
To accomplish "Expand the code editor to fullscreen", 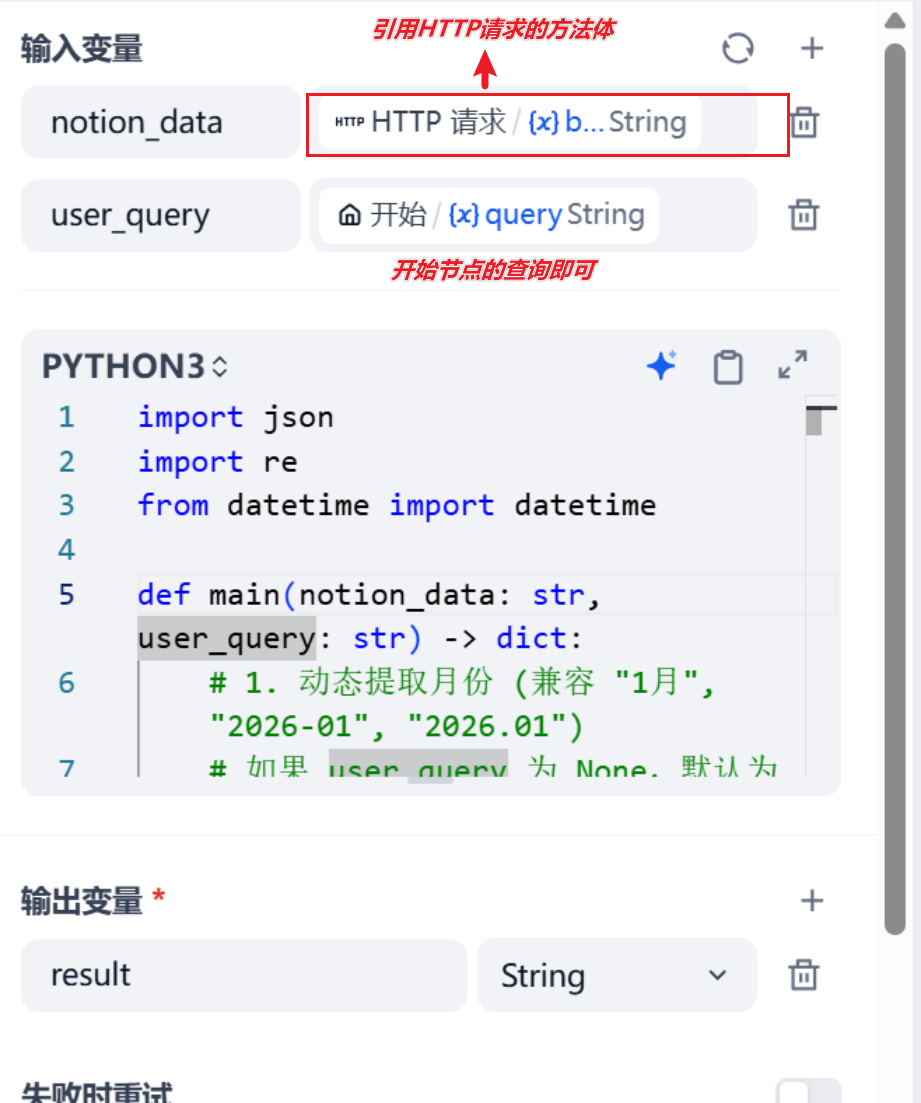I will coord(792,365).
